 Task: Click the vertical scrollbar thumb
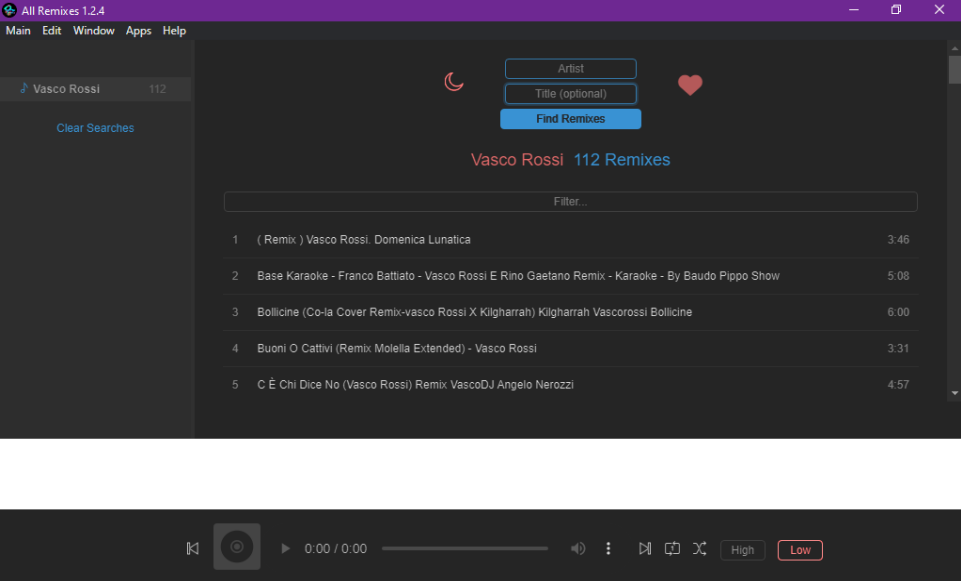954,70
